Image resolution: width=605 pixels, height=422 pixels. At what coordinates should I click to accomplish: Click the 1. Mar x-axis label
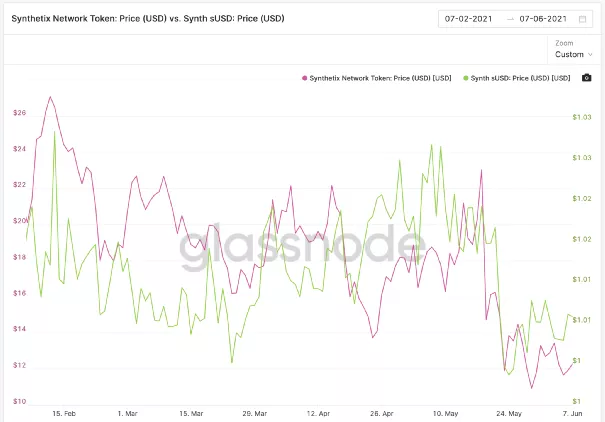click(x=127, y=412)
